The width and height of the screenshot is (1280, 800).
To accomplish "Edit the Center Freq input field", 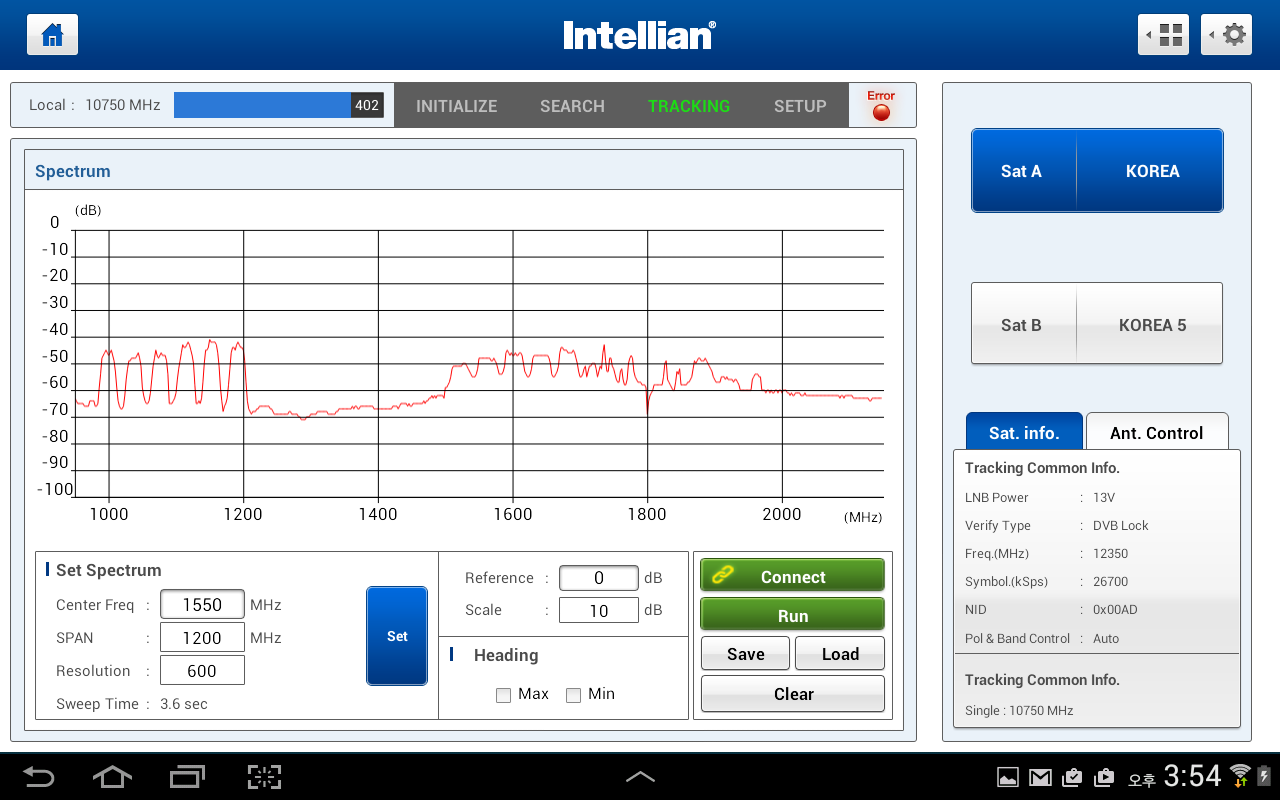I will click(202, 605).
